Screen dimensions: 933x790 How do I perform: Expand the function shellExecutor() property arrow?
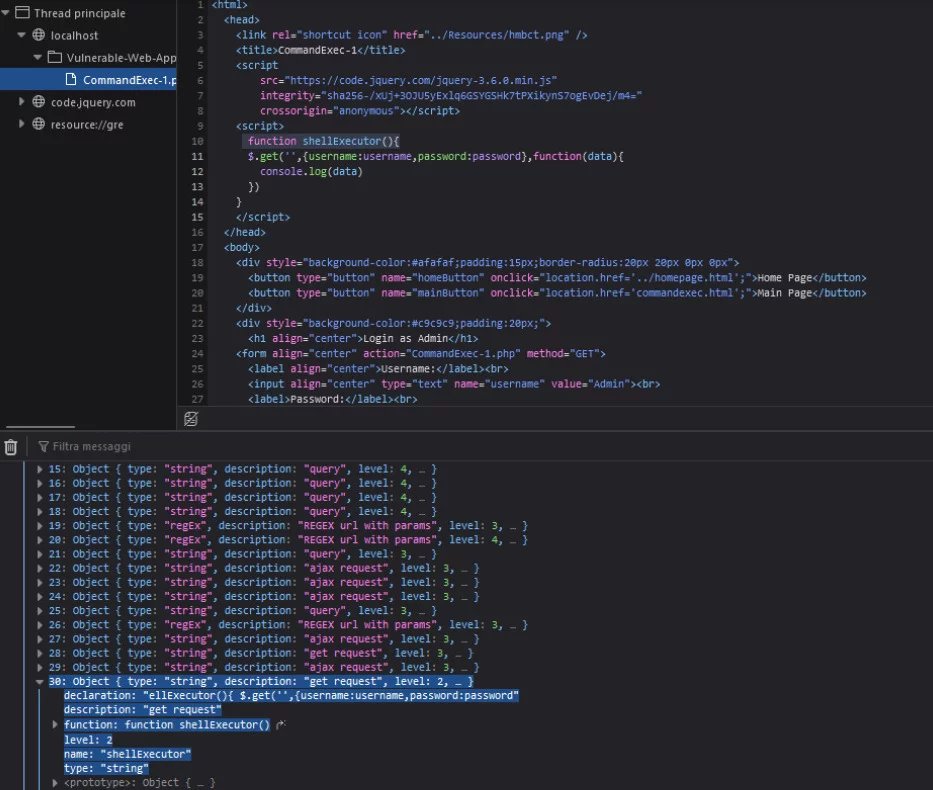[x=55, y=725]
